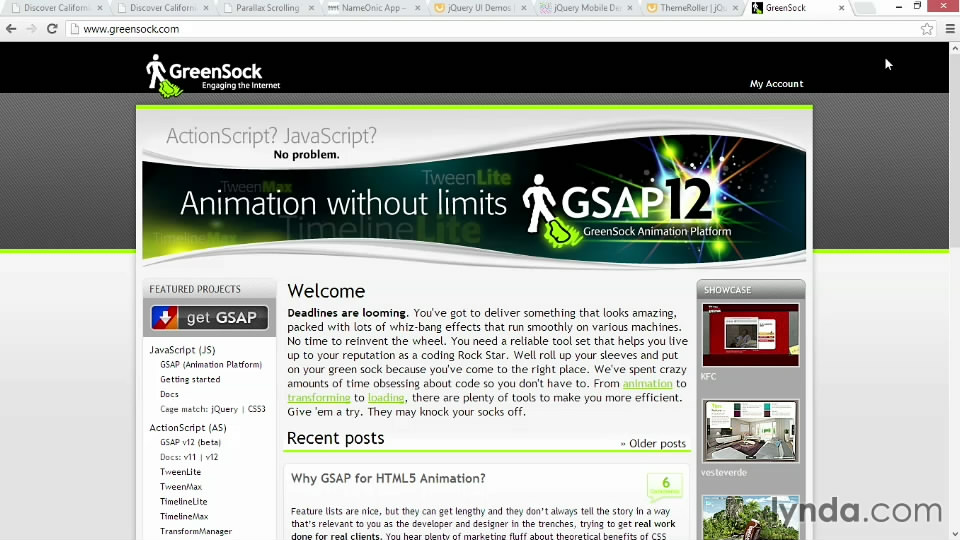This screenshot has height=540, width=960.
Task: Open the TweenLite sidebar link
Action: tap(181, 472)
